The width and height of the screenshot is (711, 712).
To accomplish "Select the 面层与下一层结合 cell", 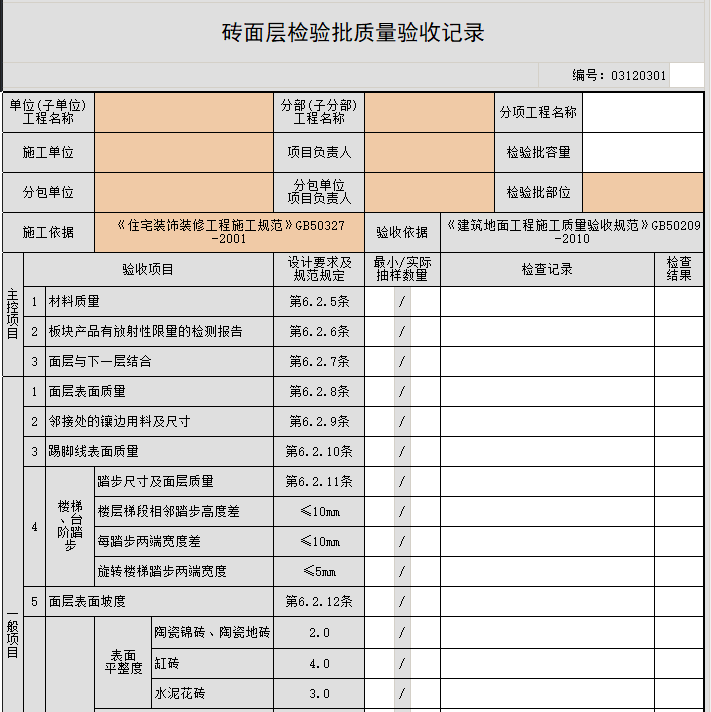I will pos(159,361).
